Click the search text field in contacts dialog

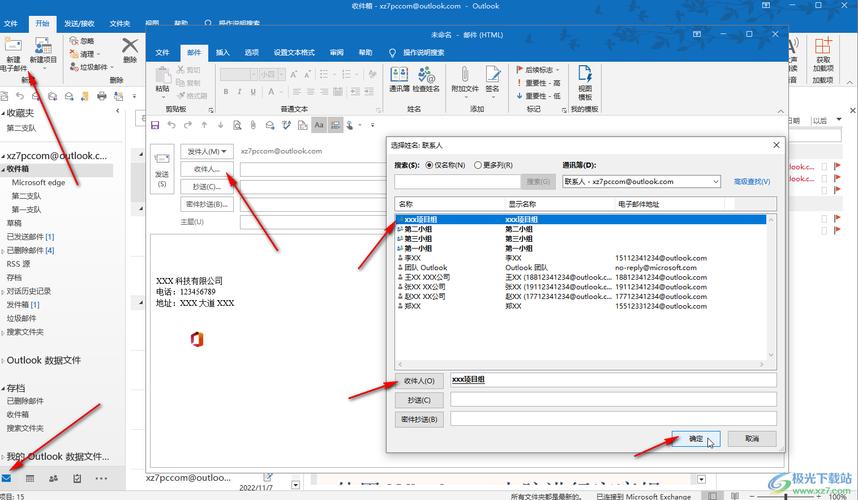click(x=457, y=182)
